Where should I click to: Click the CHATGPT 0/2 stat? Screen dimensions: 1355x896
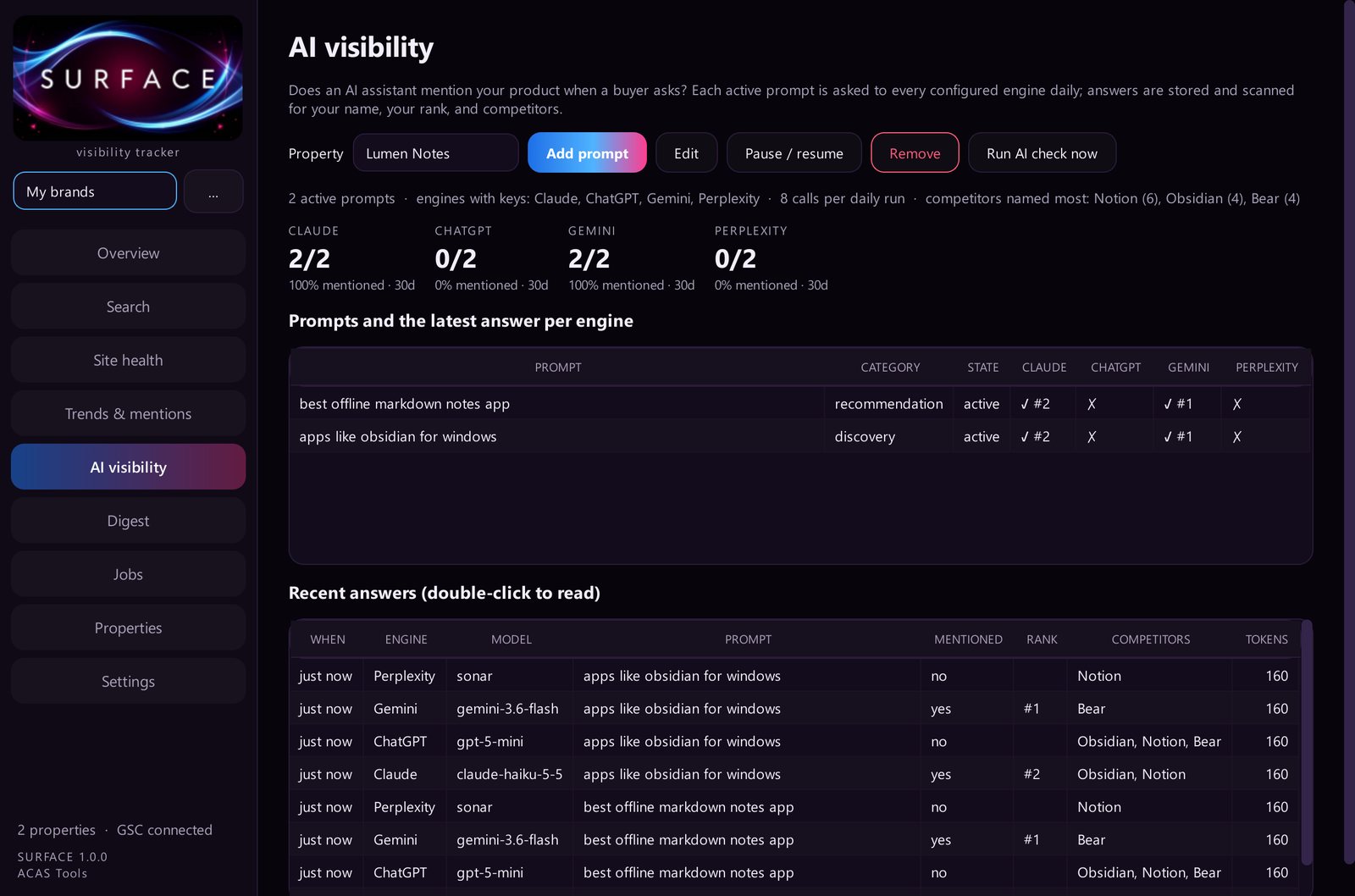point(491,258)
